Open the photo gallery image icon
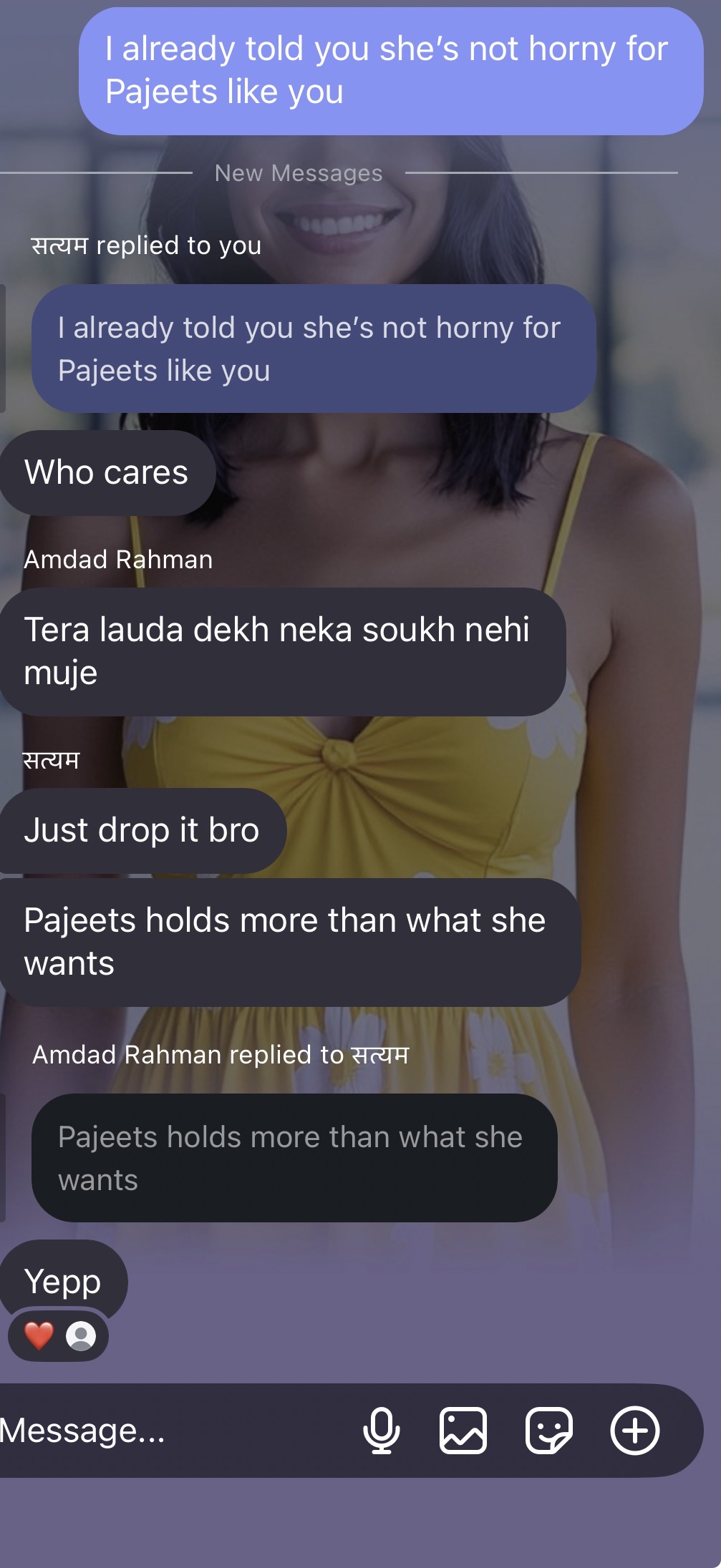 (x=463, y=1430)
